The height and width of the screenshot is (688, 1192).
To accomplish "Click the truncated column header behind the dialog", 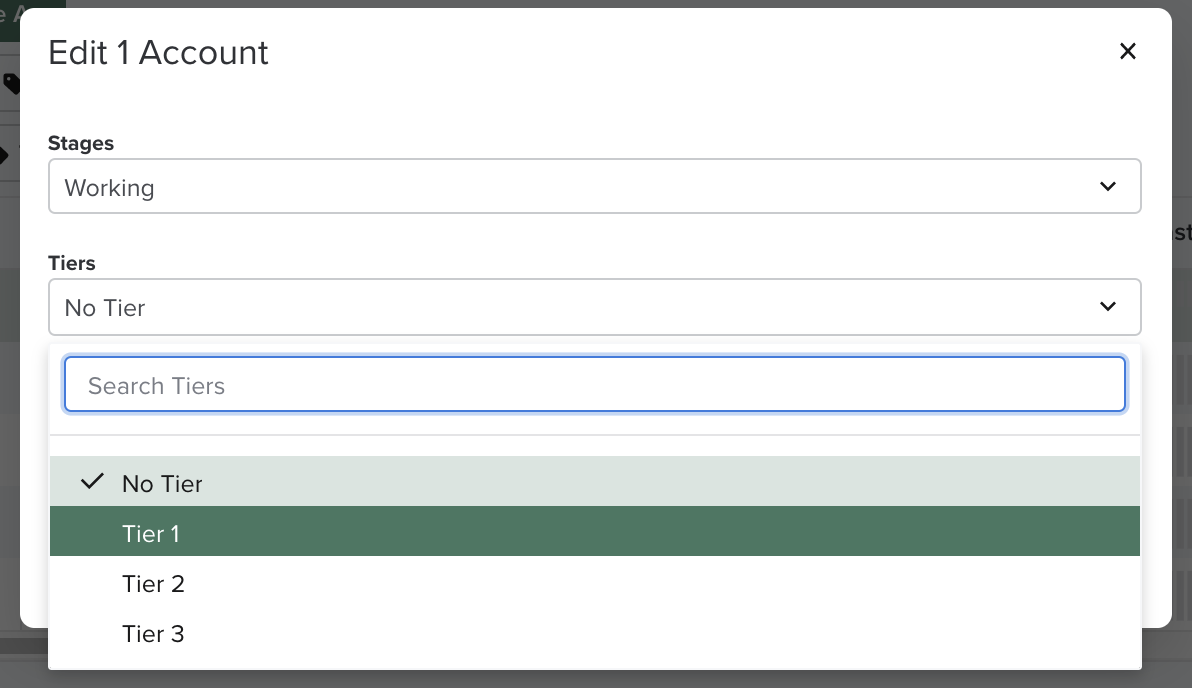I will pos(1183,231).
